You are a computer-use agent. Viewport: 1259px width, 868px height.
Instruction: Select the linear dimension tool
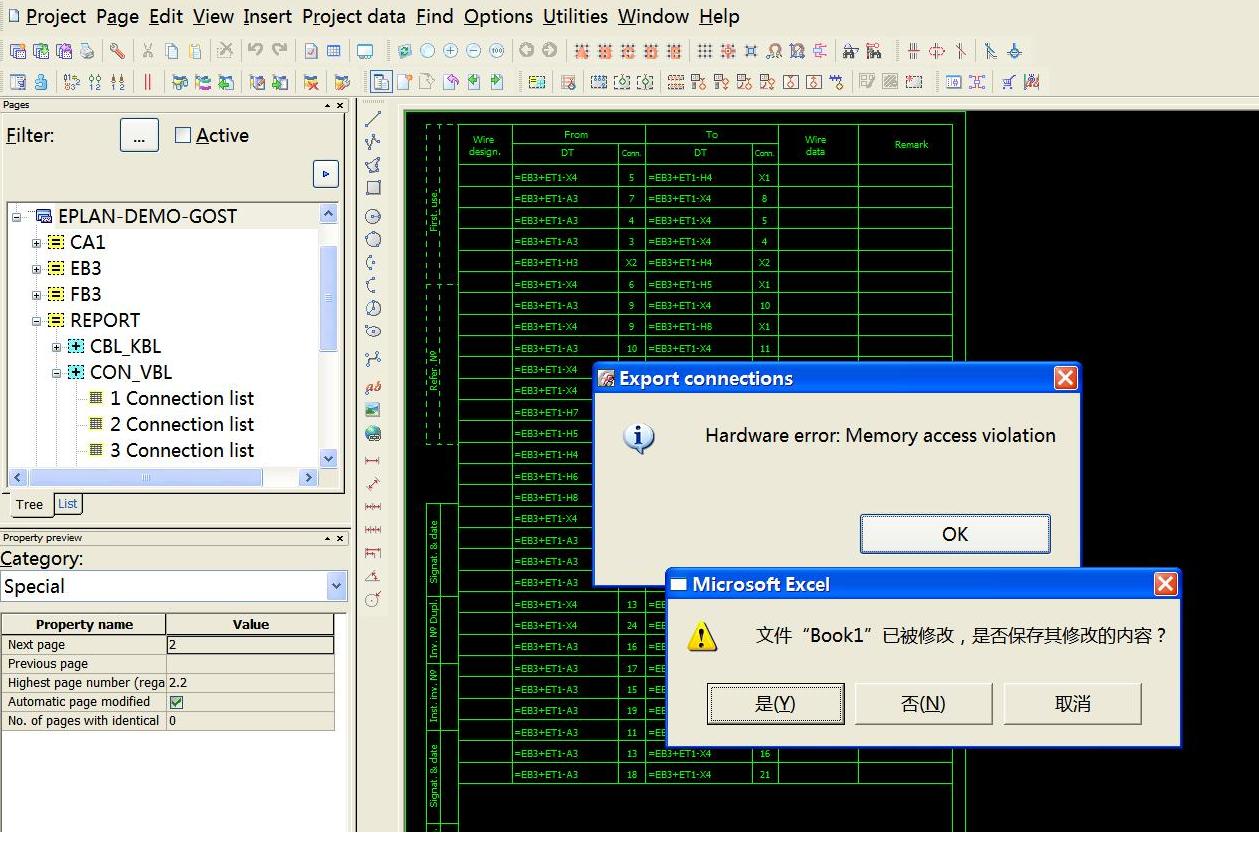(373, 461)
